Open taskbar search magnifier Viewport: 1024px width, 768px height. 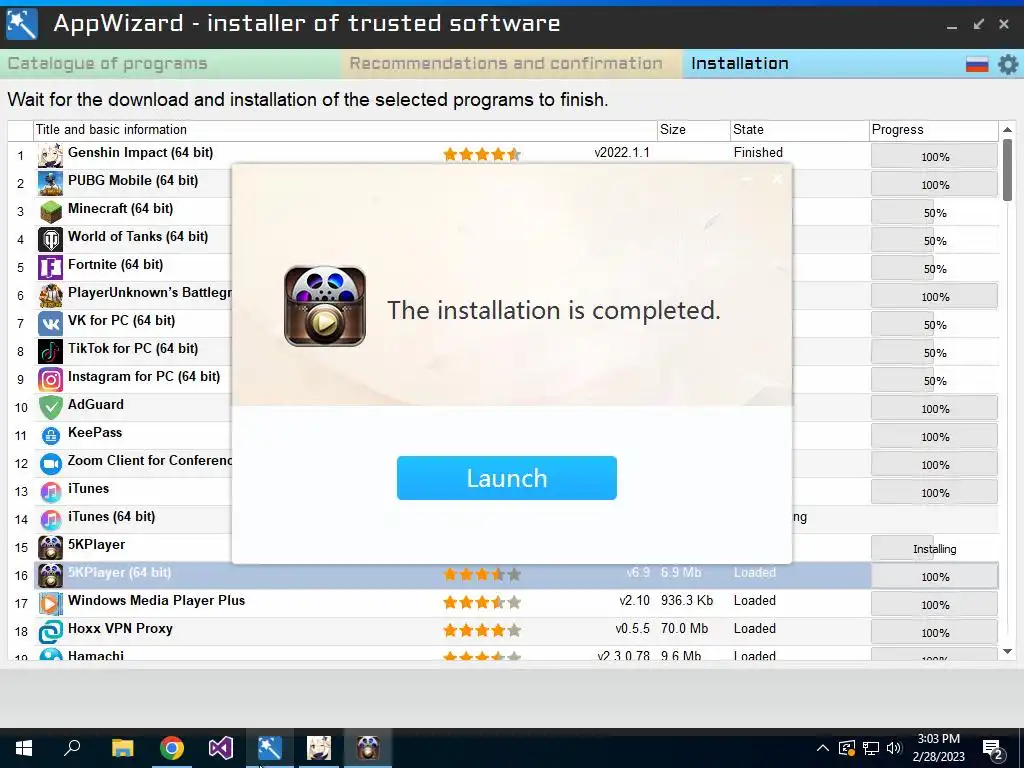(72, 748)
